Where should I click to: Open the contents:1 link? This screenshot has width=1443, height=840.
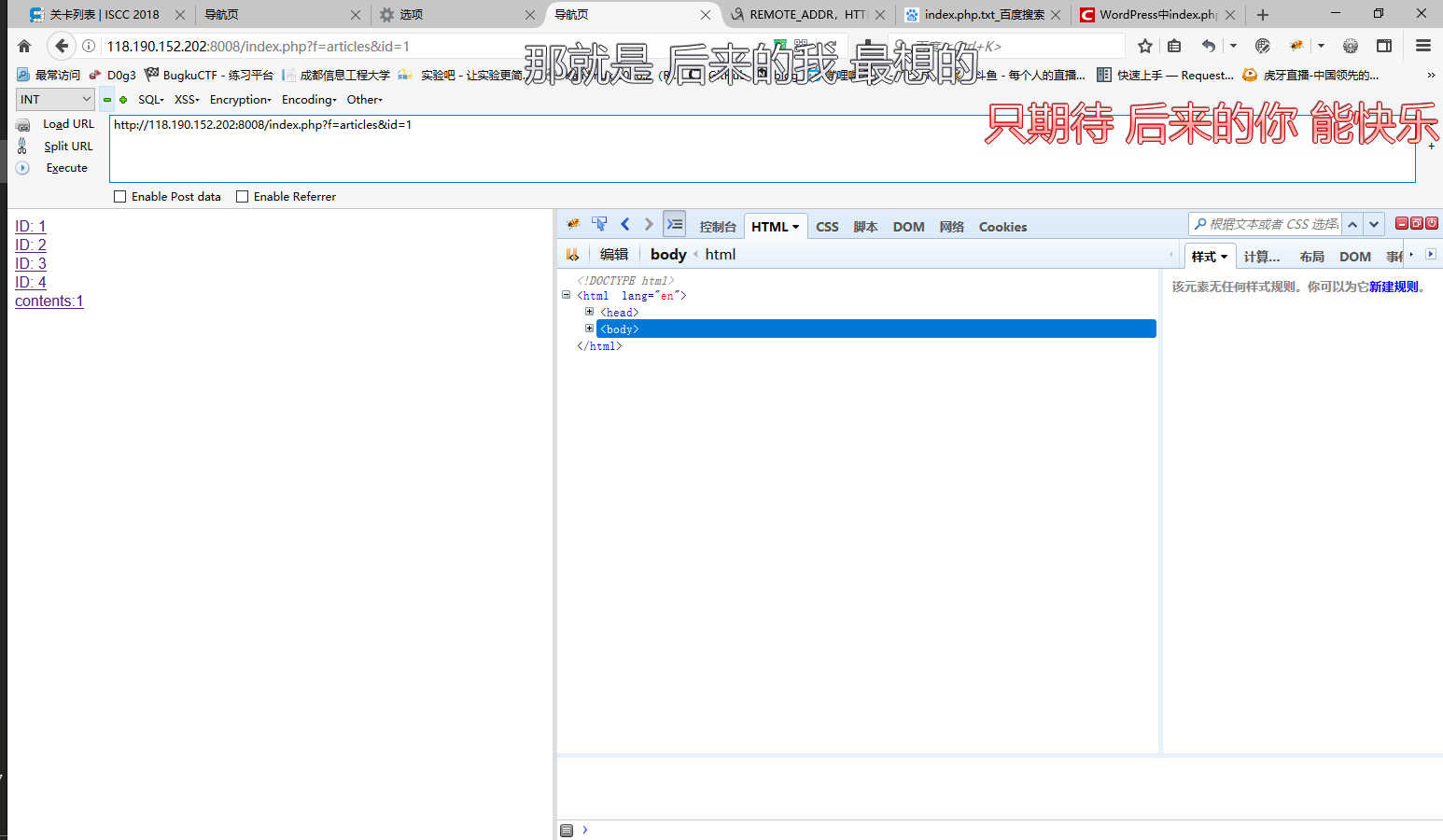coord(49,301)
